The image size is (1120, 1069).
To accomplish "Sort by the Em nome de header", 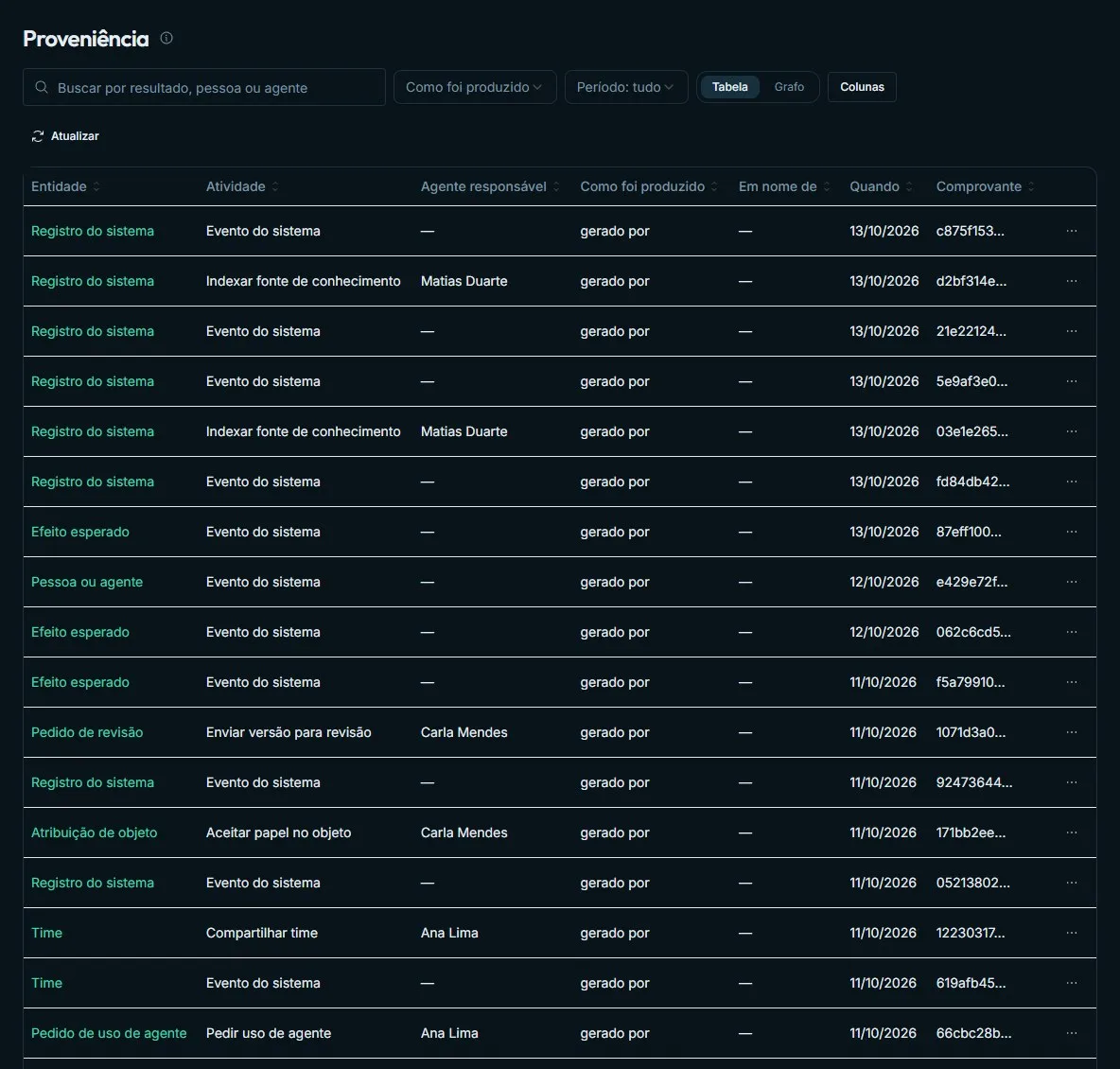I will coord(784,186).
